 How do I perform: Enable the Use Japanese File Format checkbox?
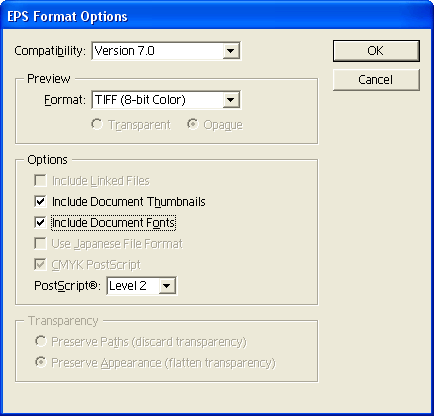point(40,244)
